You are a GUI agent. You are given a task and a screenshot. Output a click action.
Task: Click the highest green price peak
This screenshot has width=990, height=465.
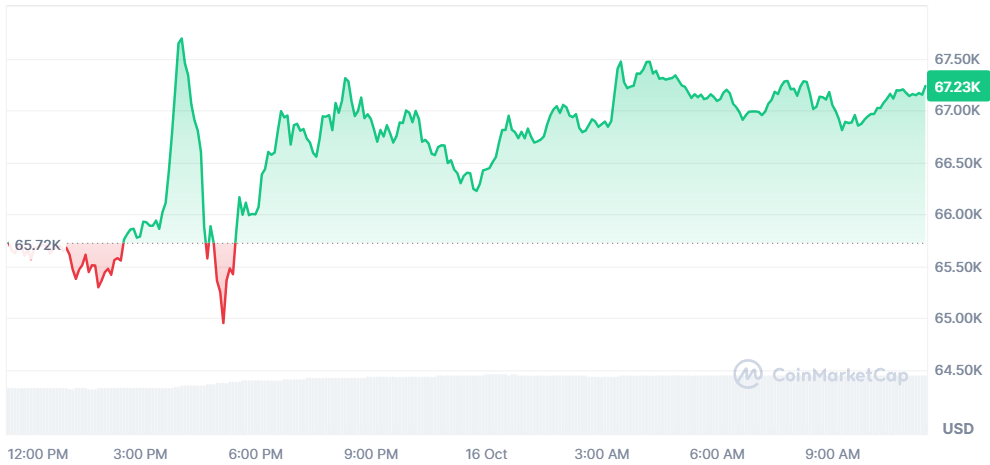[x=181, y=39]
